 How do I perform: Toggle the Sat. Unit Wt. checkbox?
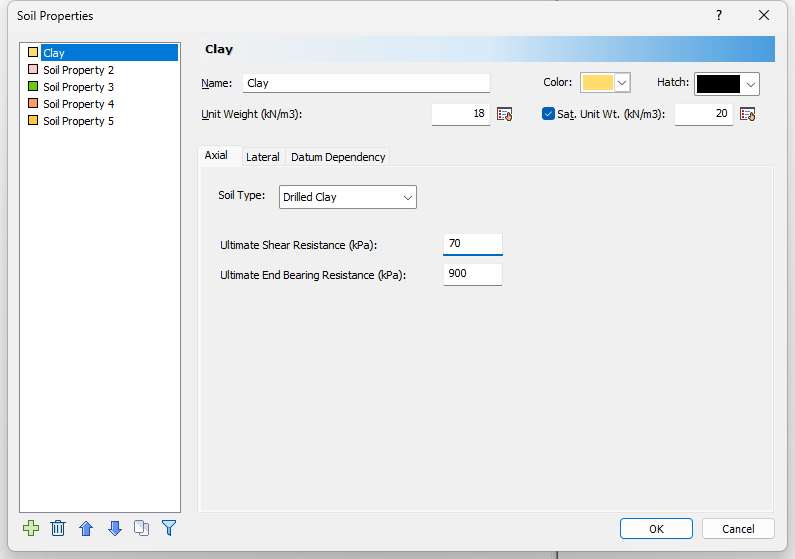click(x=548, y=114)
